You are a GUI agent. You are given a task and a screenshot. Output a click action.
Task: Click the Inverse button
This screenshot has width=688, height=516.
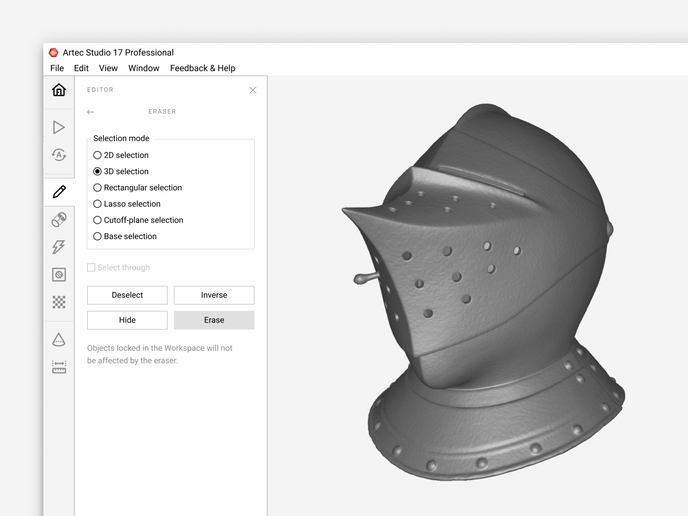(x=214, y=295)
